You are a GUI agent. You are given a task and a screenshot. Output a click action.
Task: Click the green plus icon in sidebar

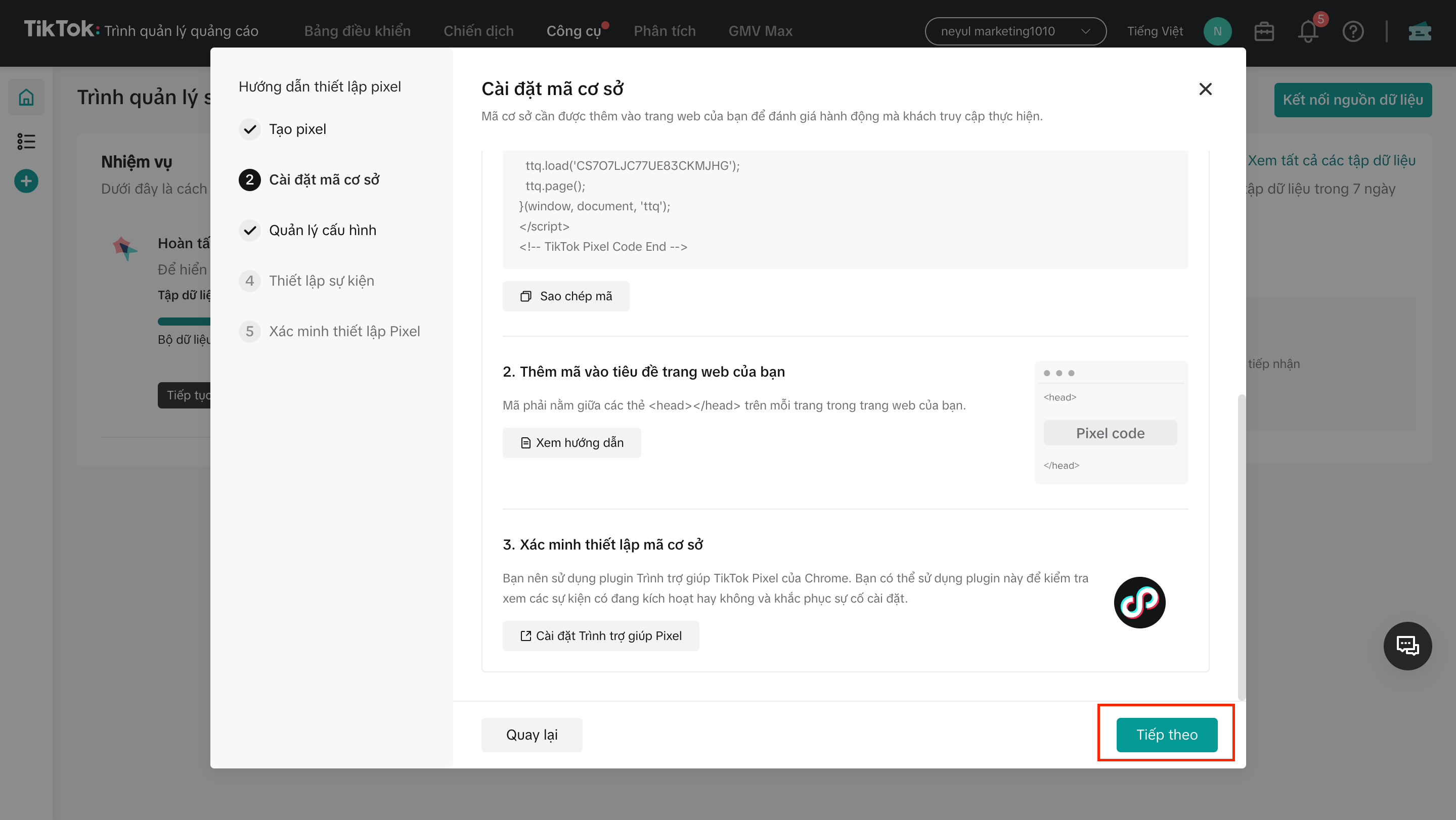(x=26, y=181)
